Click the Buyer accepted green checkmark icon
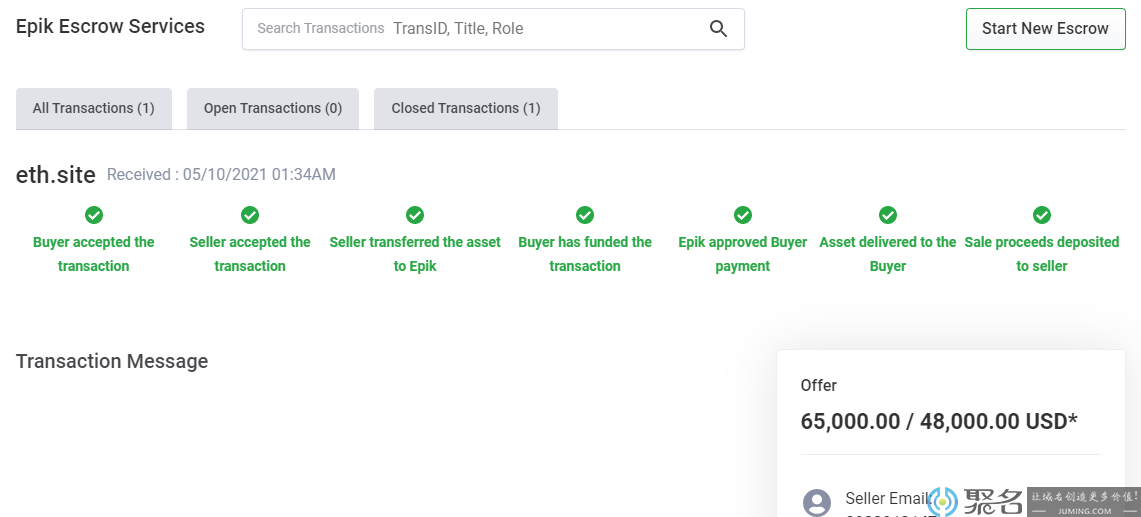 tap(94, 215)
